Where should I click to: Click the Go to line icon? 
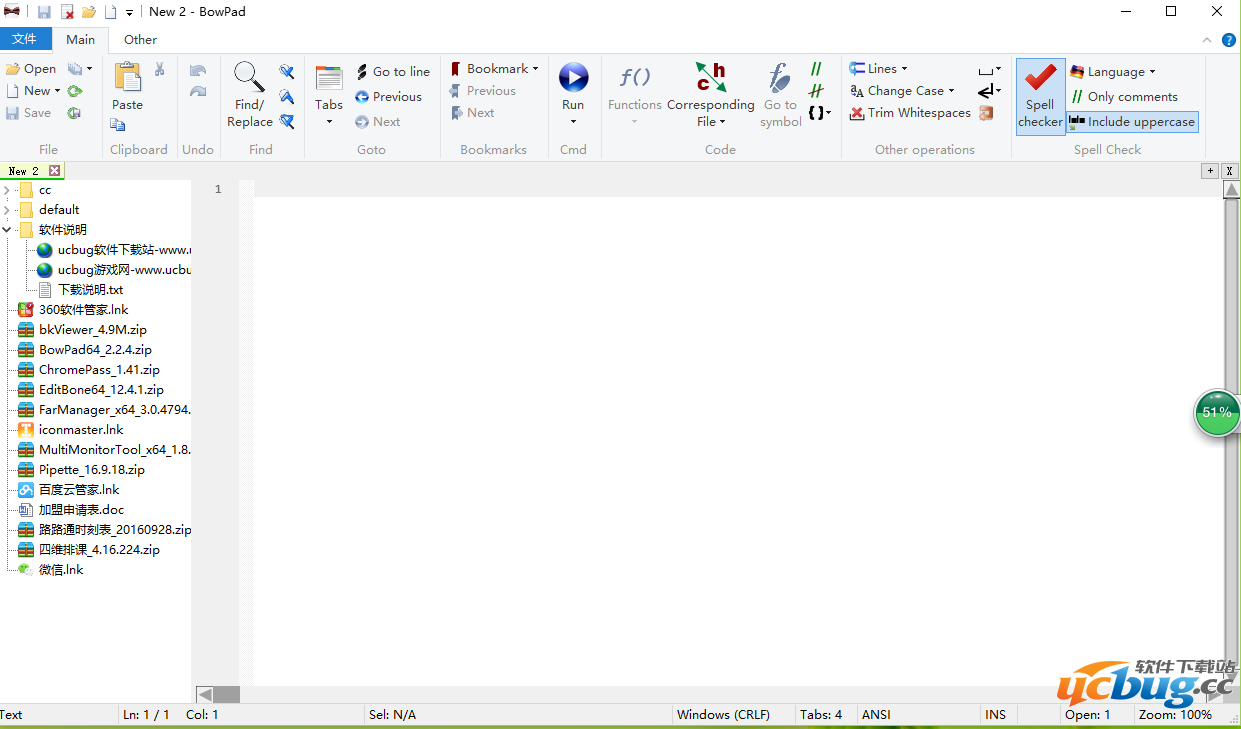[362, 72]
